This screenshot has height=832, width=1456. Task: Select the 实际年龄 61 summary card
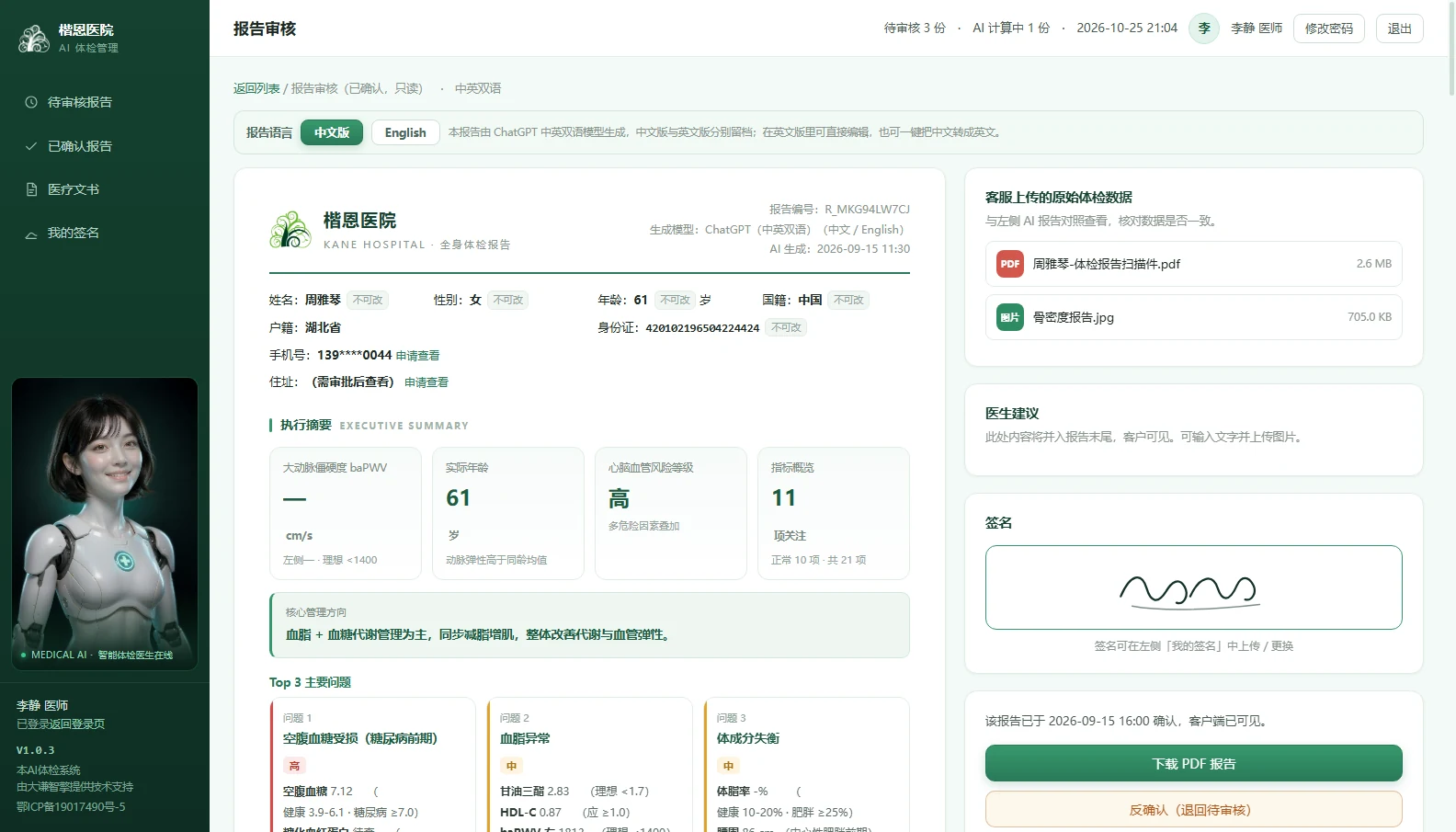click(508, 513)
